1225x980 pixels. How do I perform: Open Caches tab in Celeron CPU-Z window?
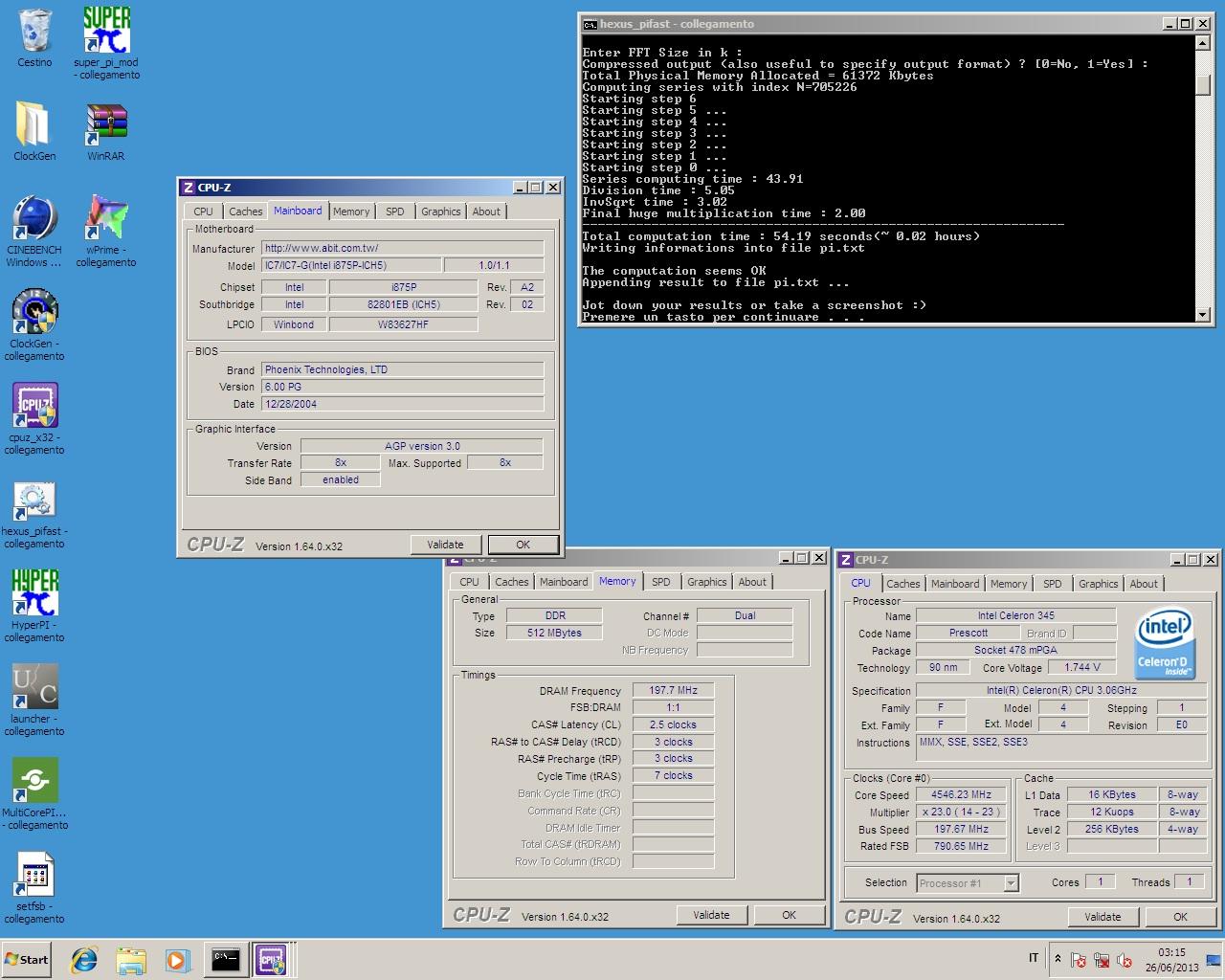902,584
